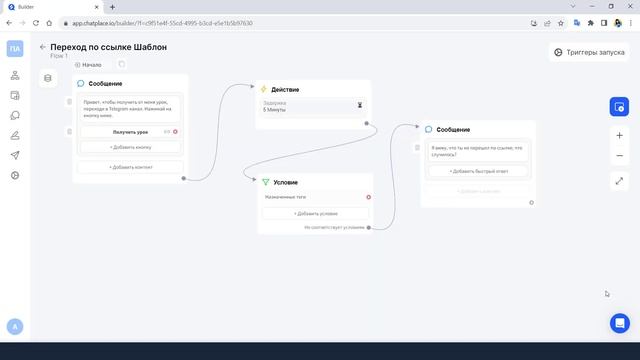
Task: Open the pencil edit icon in sidebar
Action: tap(15, 136)
